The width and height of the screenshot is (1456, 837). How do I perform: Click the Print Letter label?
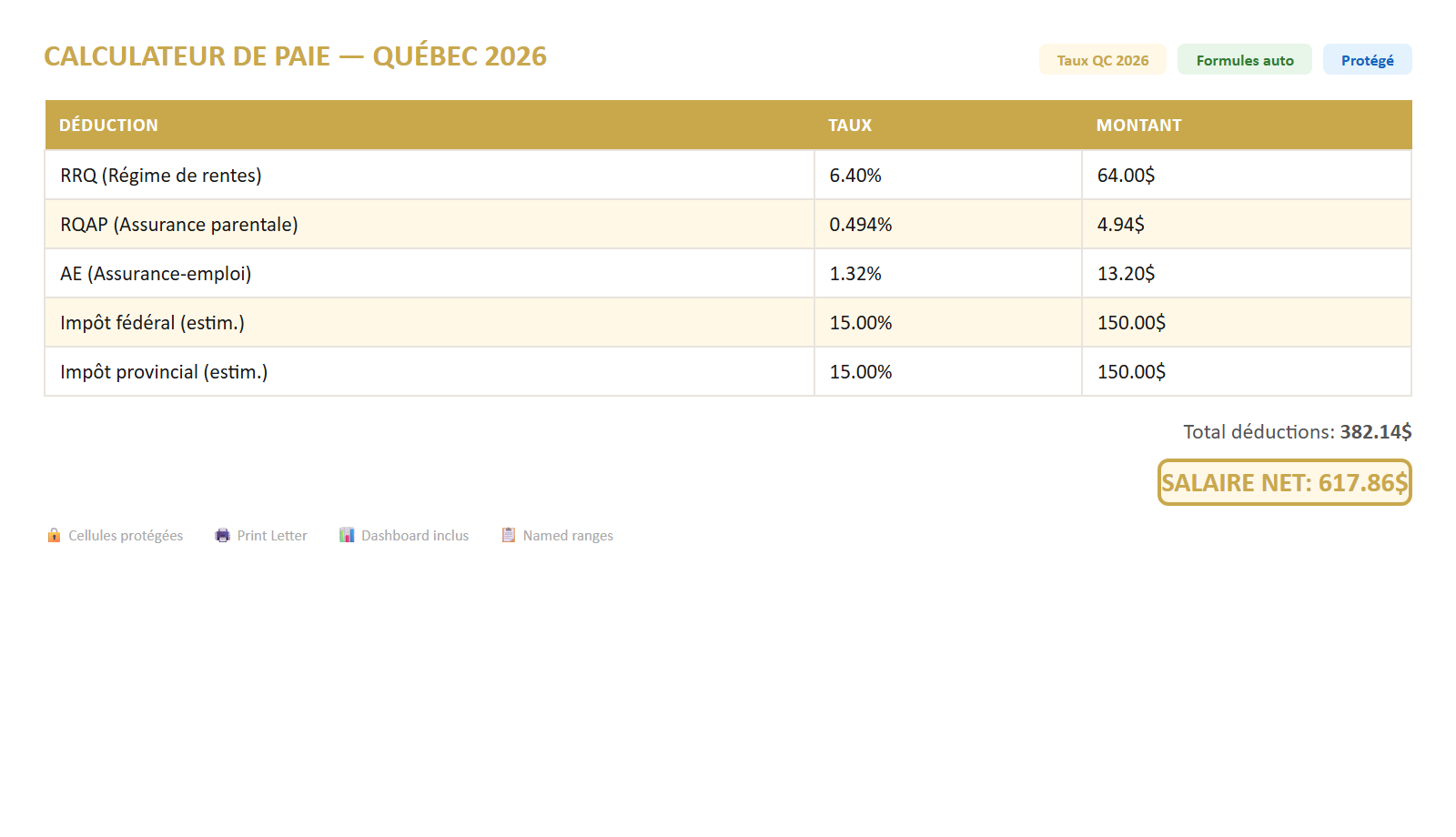tap(272, 536)
